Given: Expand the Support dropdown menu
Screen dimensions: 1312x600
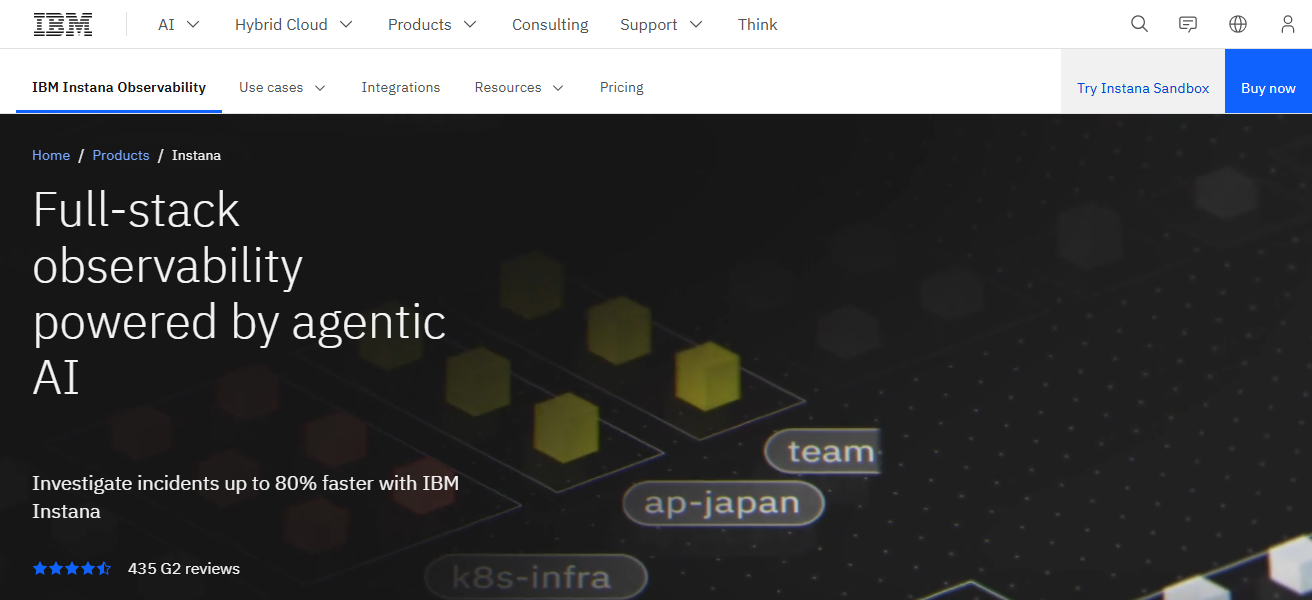Looking at the screenshot, I should pyautogui.click(x=661, y=24).
